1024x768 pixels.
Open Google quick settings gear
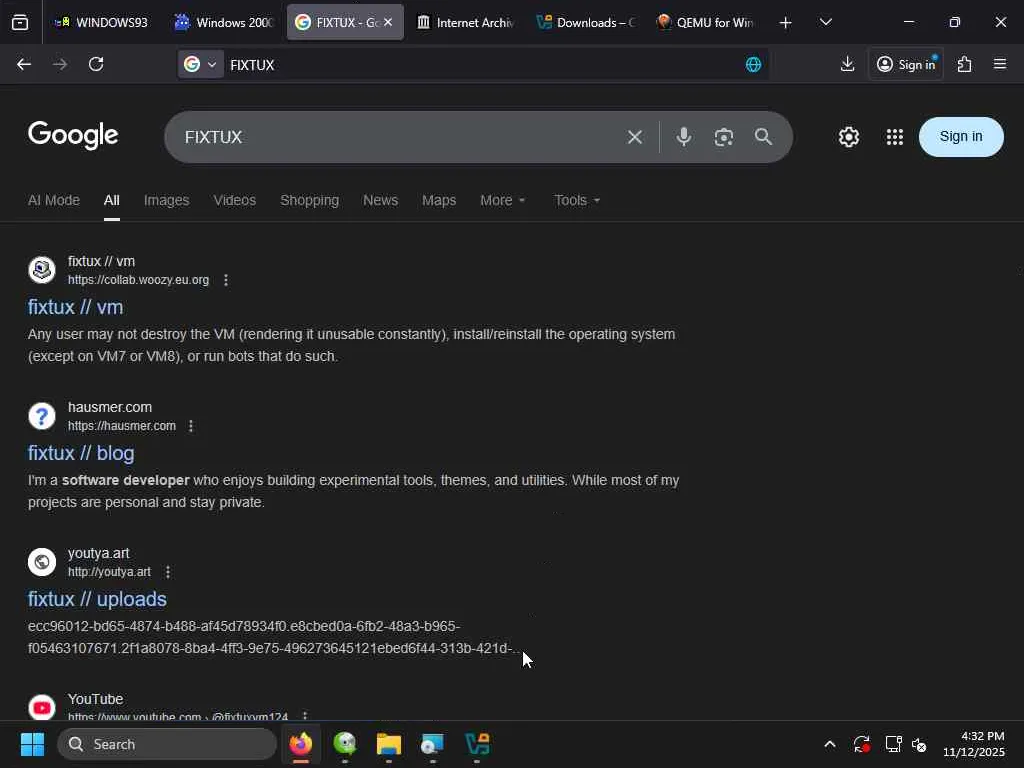point(848,137)
